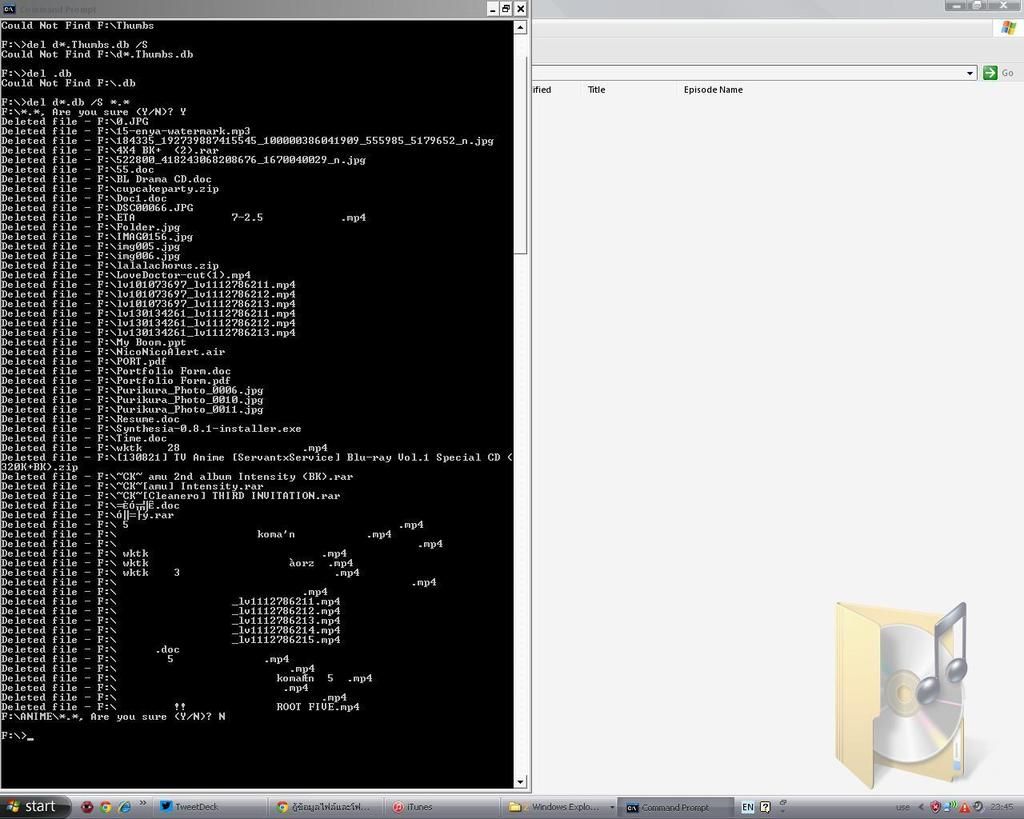The height and width of the screenshot is (819, 1024).
Task: Click the taskbar clock showing 23:45
Action: pyautogui.click(x=1001, y=807)
